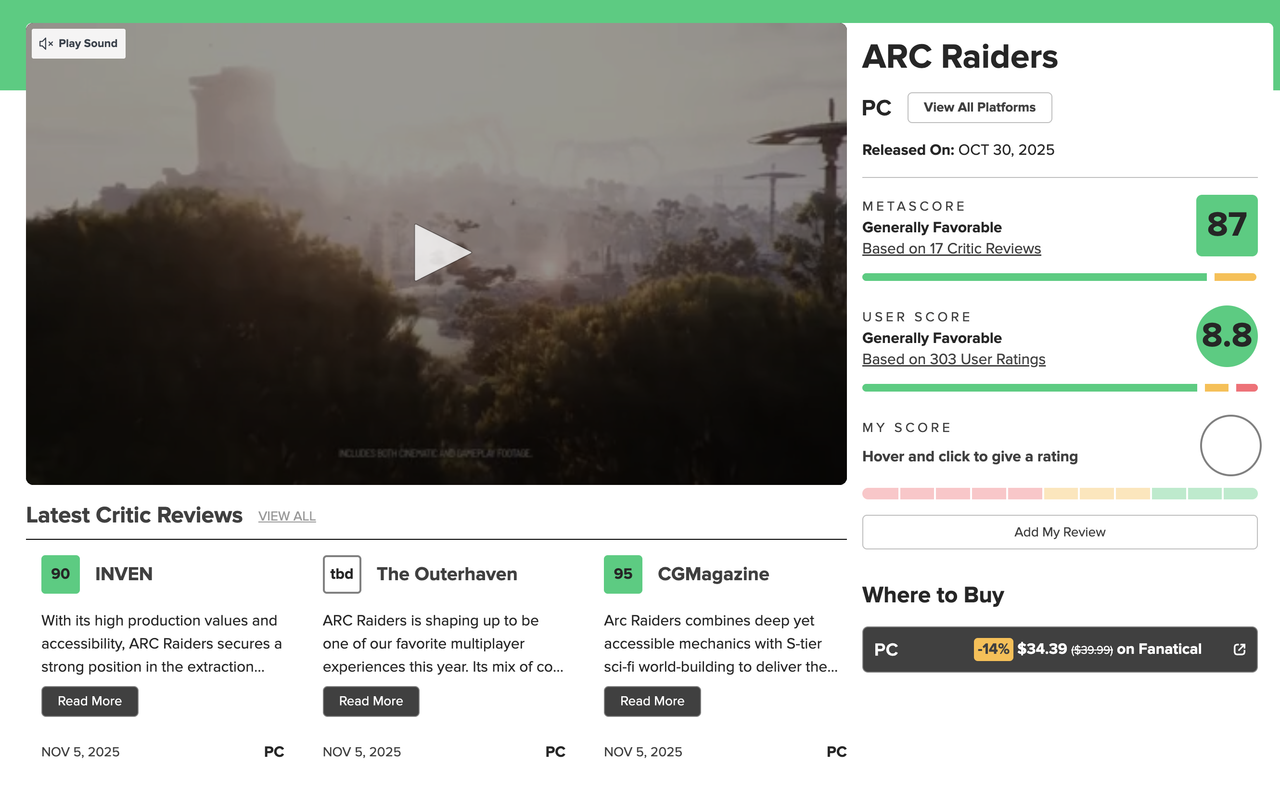Screen dimensions: 1280x788
Task: Toggle the Play Sound button
Action: [x=79, y=44]
